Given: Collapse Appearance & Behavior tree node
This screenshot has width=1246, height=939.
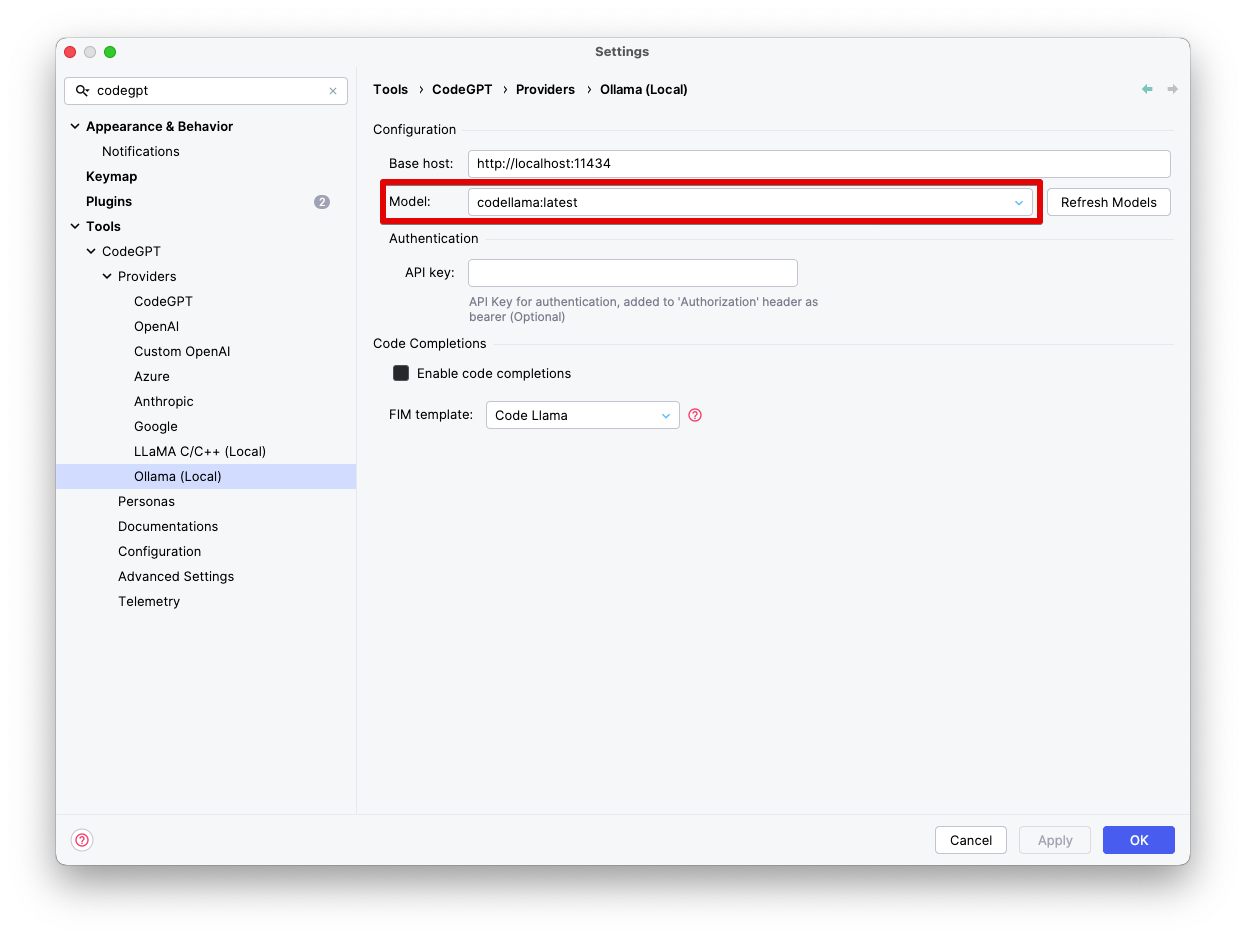Looking at the screenshot, I should point(75,127).
